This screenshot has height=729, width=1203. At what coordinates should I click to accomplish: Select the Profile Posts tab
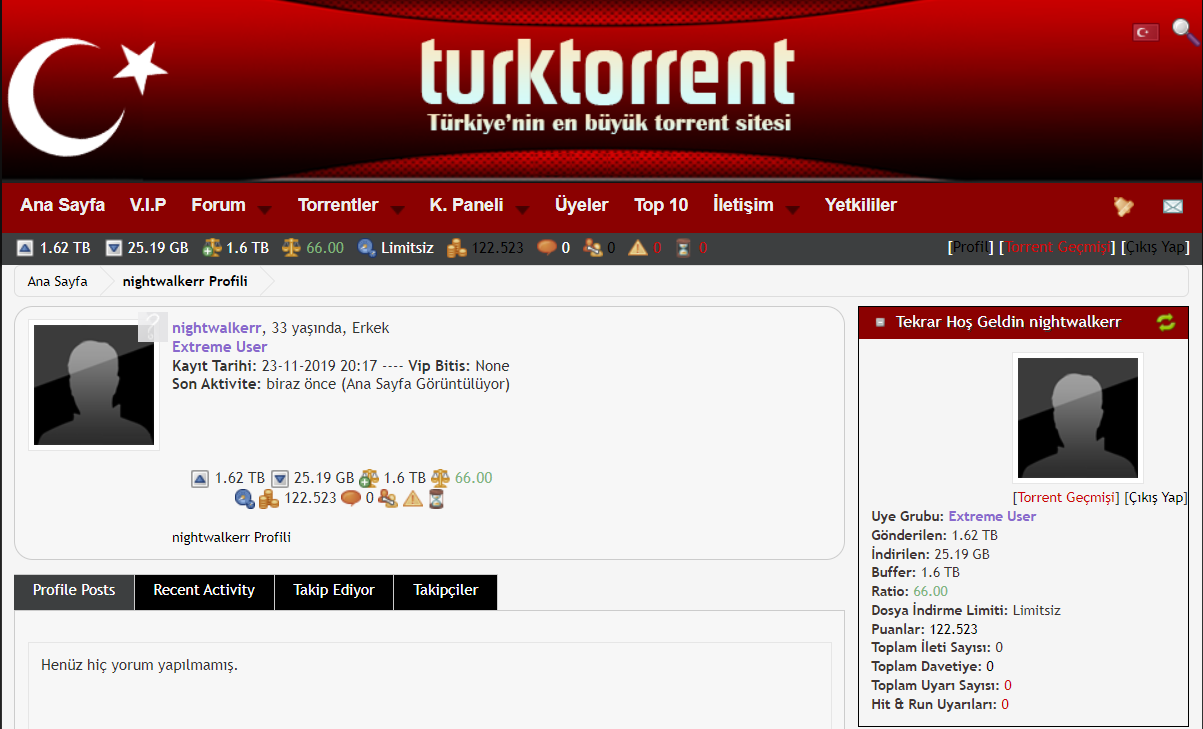[74, 591]
